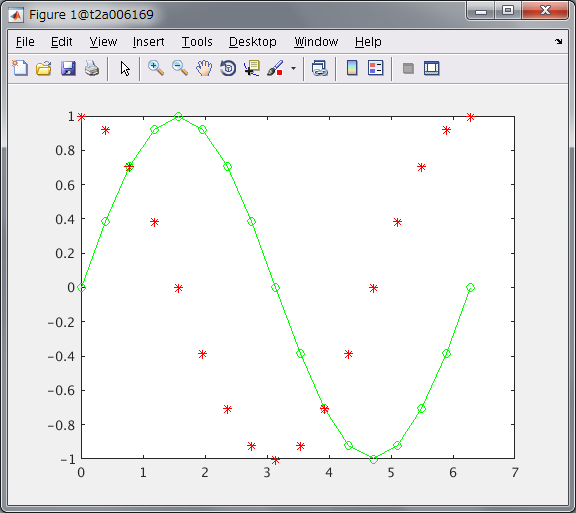Hide plot tools with the gray square icon
The height and width of the screenshot is (513, 576).
pyautogui.click(x=408, y=69)
